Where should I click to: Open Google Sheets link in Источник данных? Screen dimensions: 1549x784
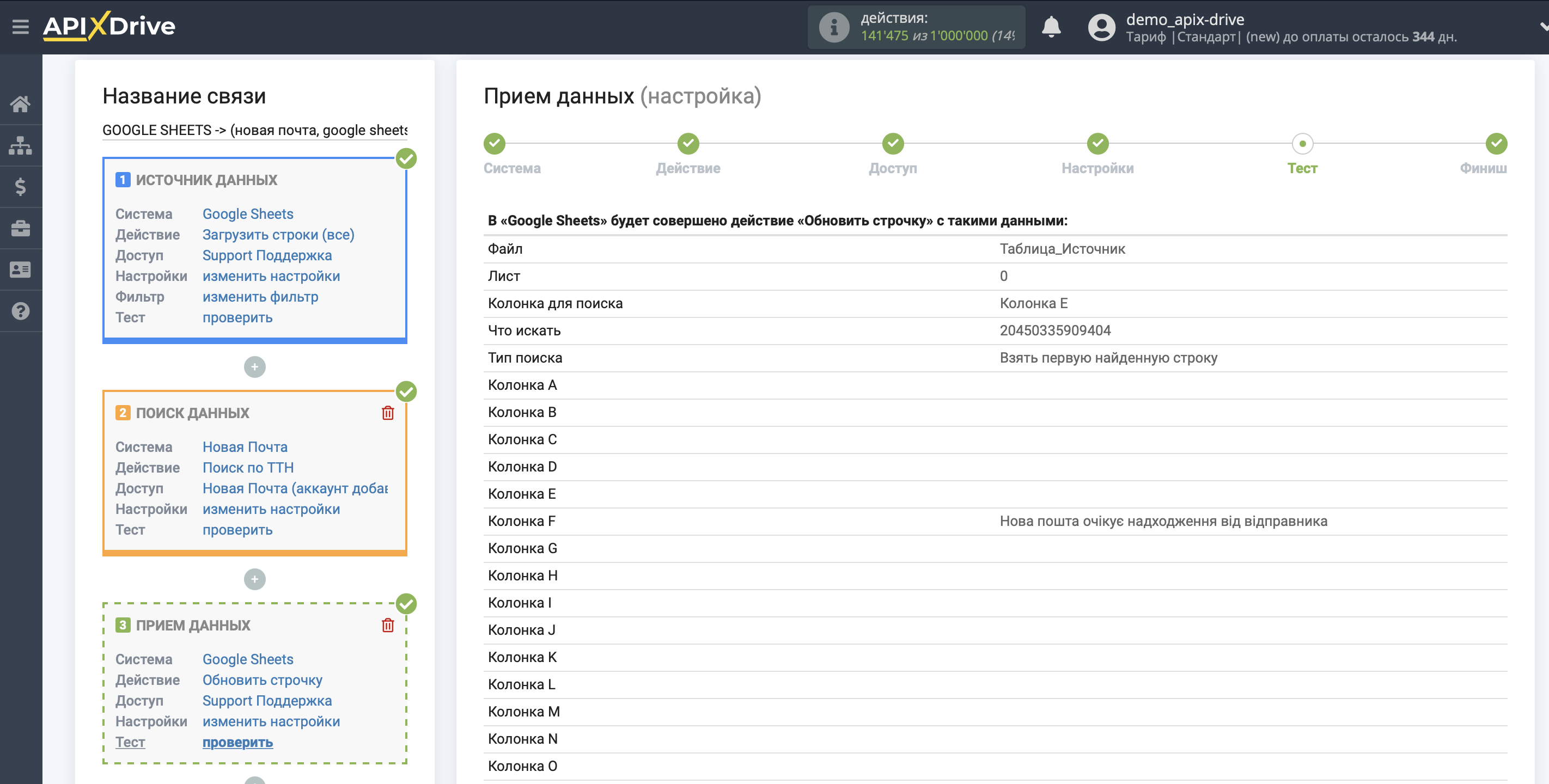248,214
